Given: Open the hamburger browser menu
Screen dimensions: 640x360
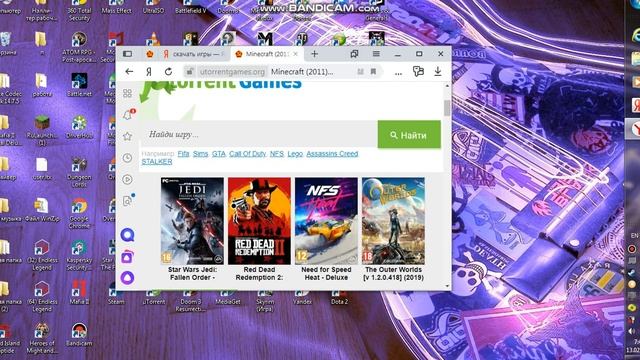Looking at the screenshot, I should pos(376,54).
